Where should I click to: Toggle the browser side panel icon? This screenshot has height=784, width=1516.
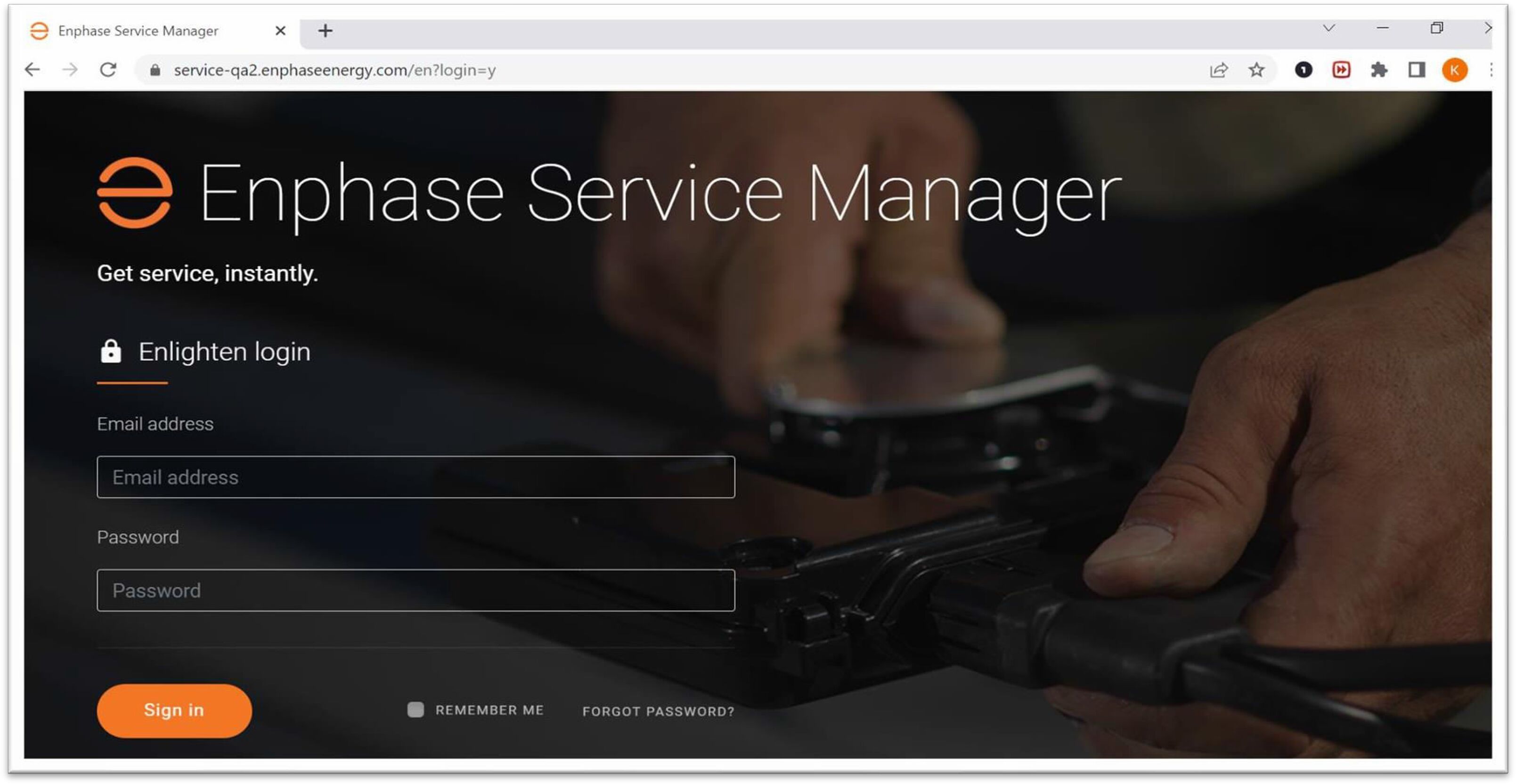1417,70
